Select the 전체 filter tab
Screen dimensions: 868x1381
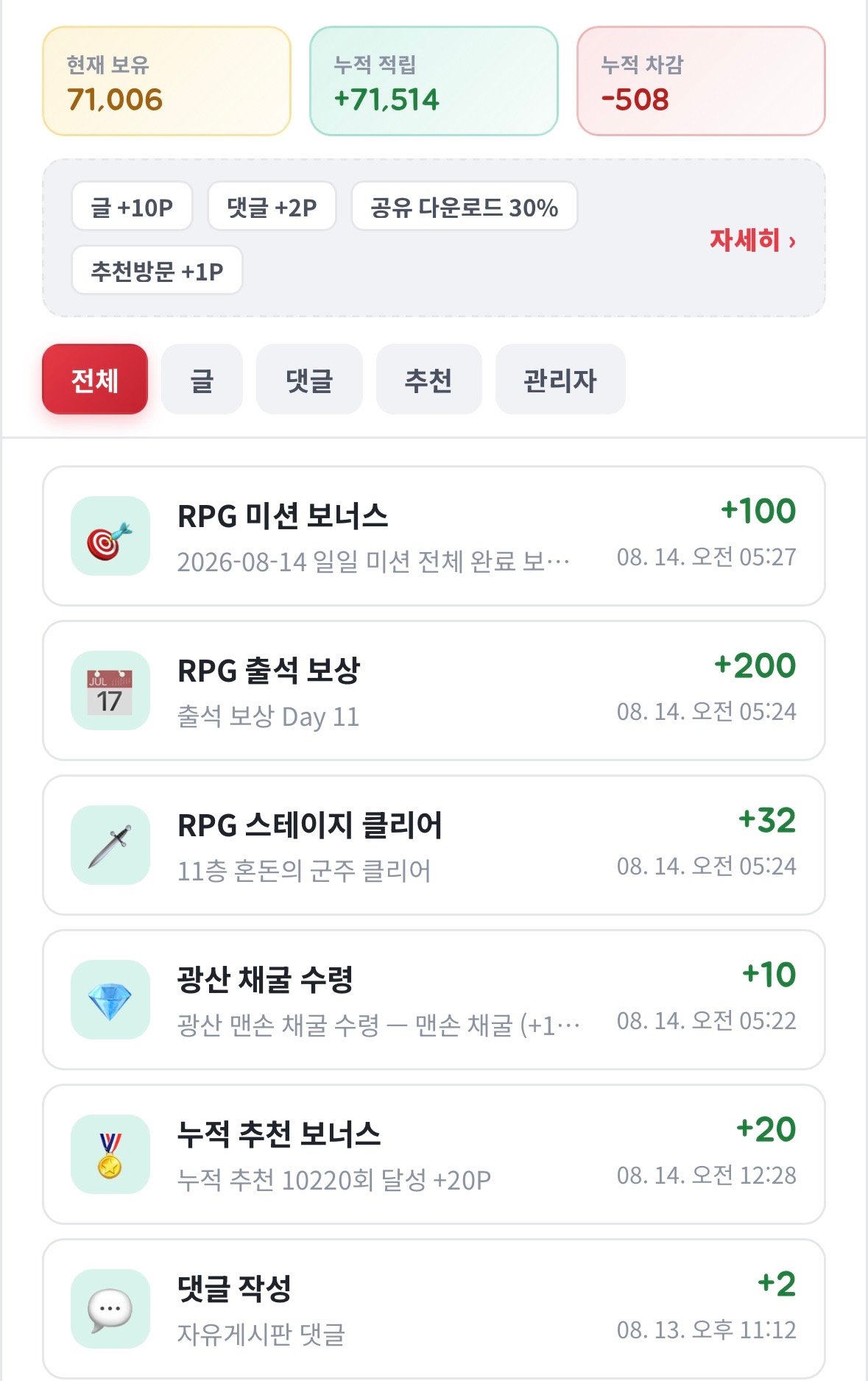click(x=95, y=379)
